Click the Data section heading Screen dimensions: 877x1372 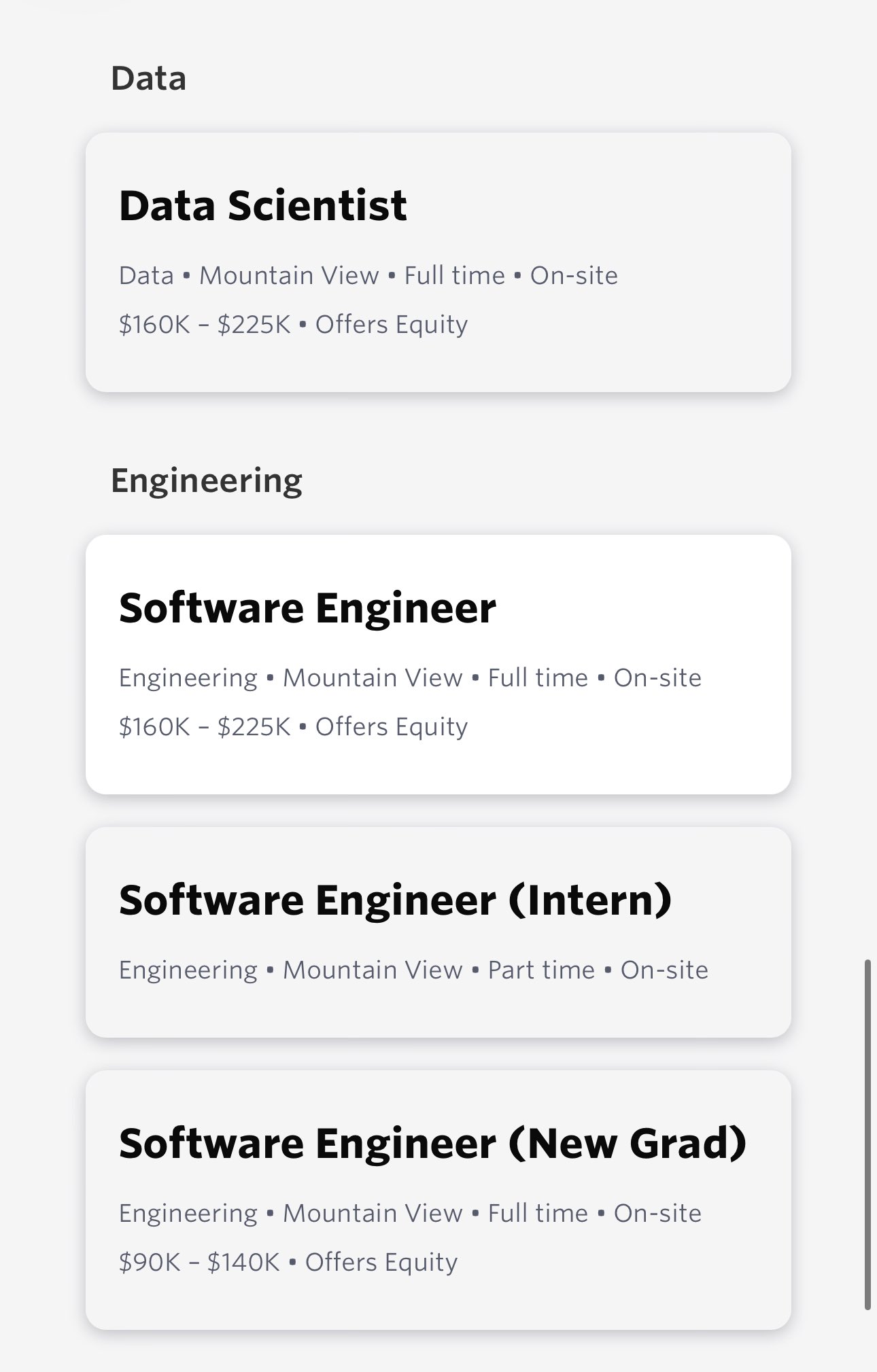click(148, 78)
